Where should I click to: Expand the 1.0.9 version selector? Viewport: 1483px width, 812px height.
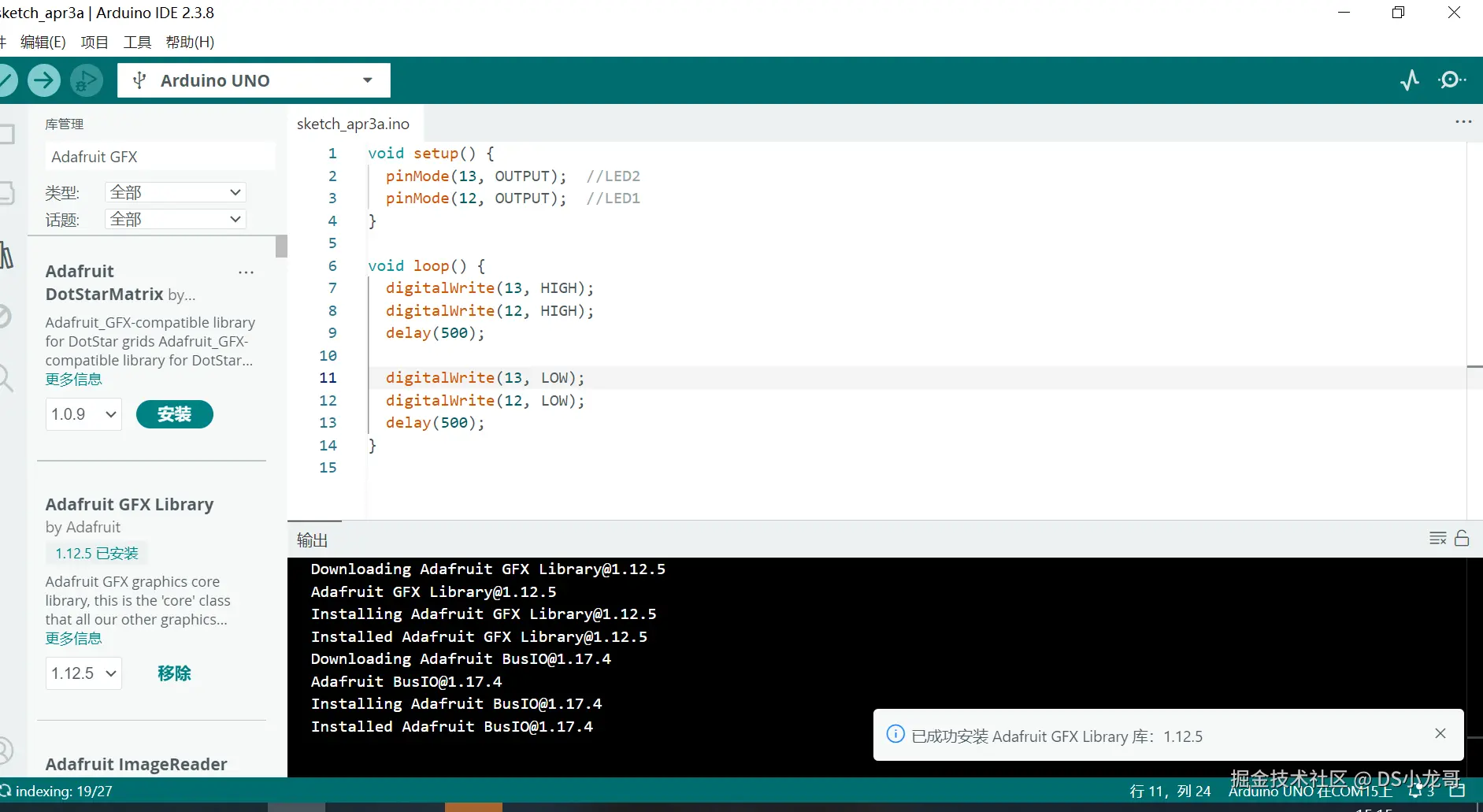[x=83, y=414]
